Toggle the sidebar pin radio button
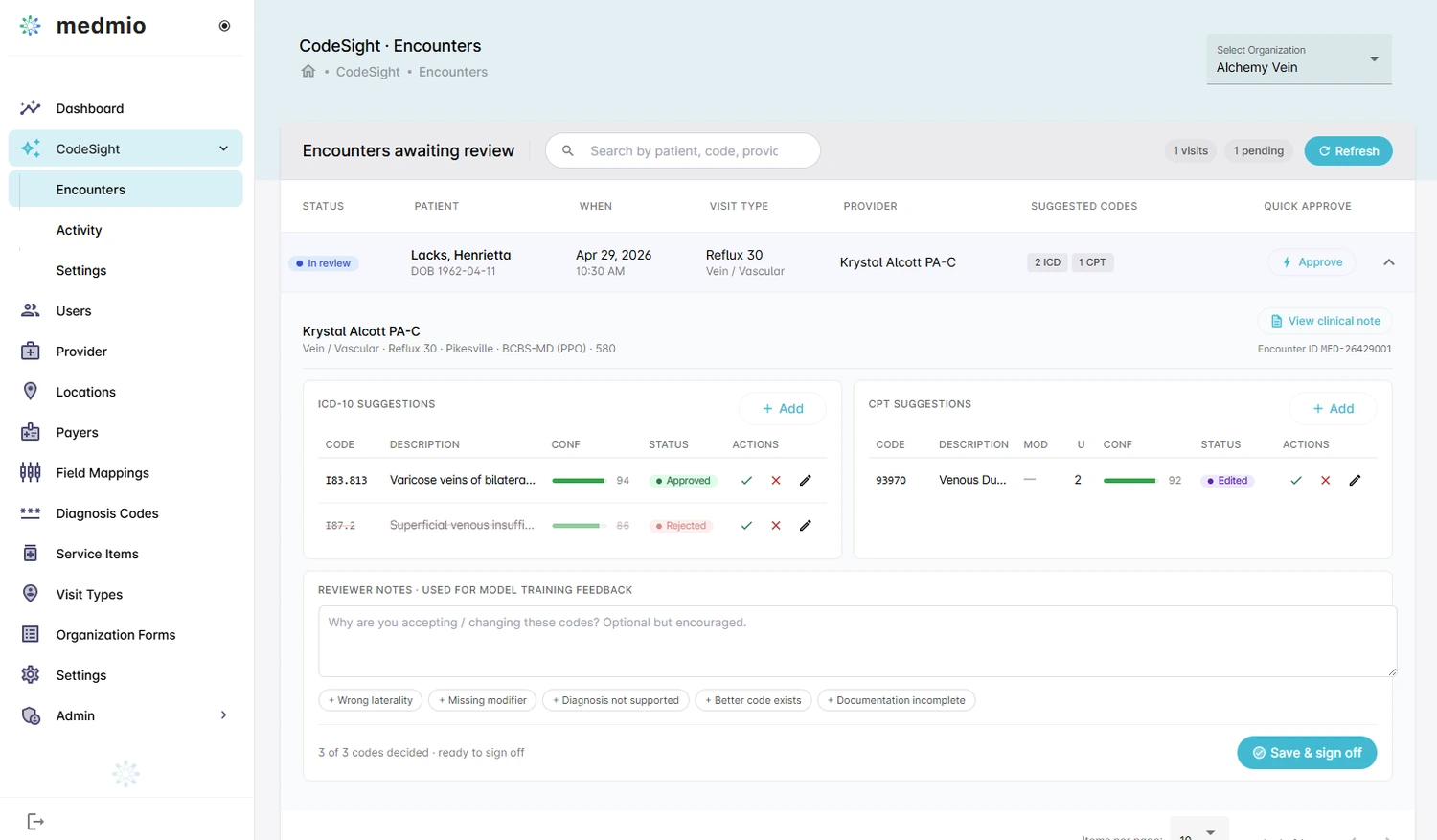 [x=224, y=26]
